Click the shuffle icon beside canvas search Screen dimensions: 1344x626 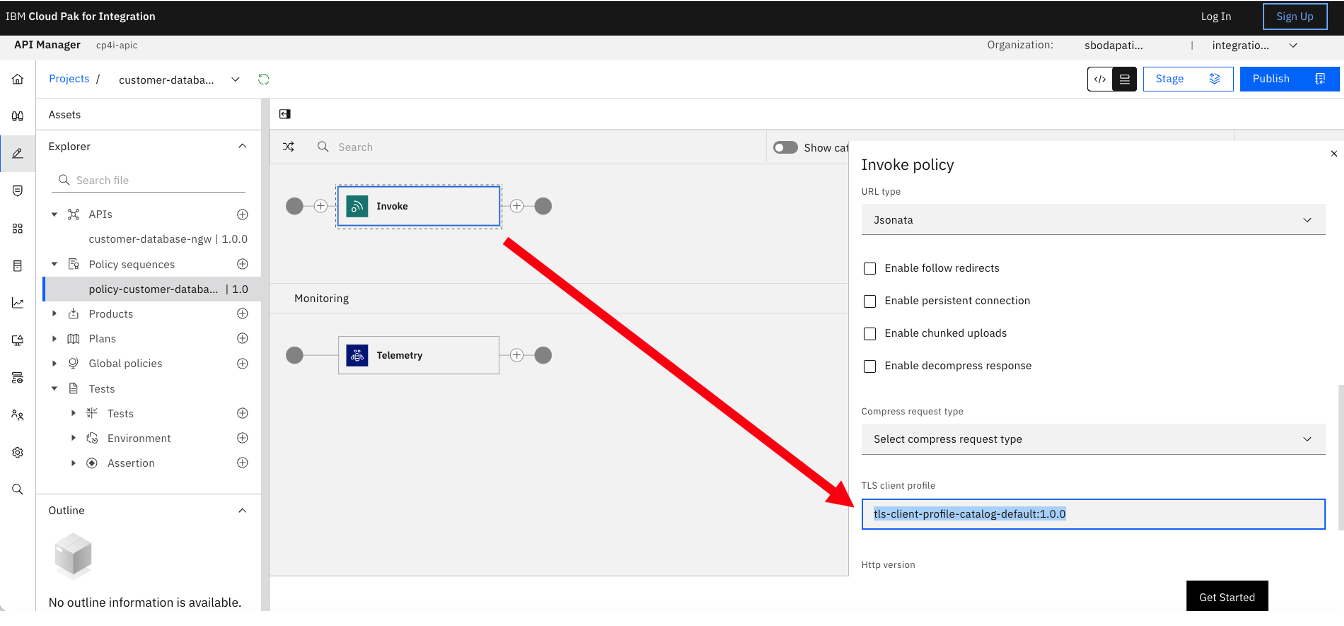288,147
